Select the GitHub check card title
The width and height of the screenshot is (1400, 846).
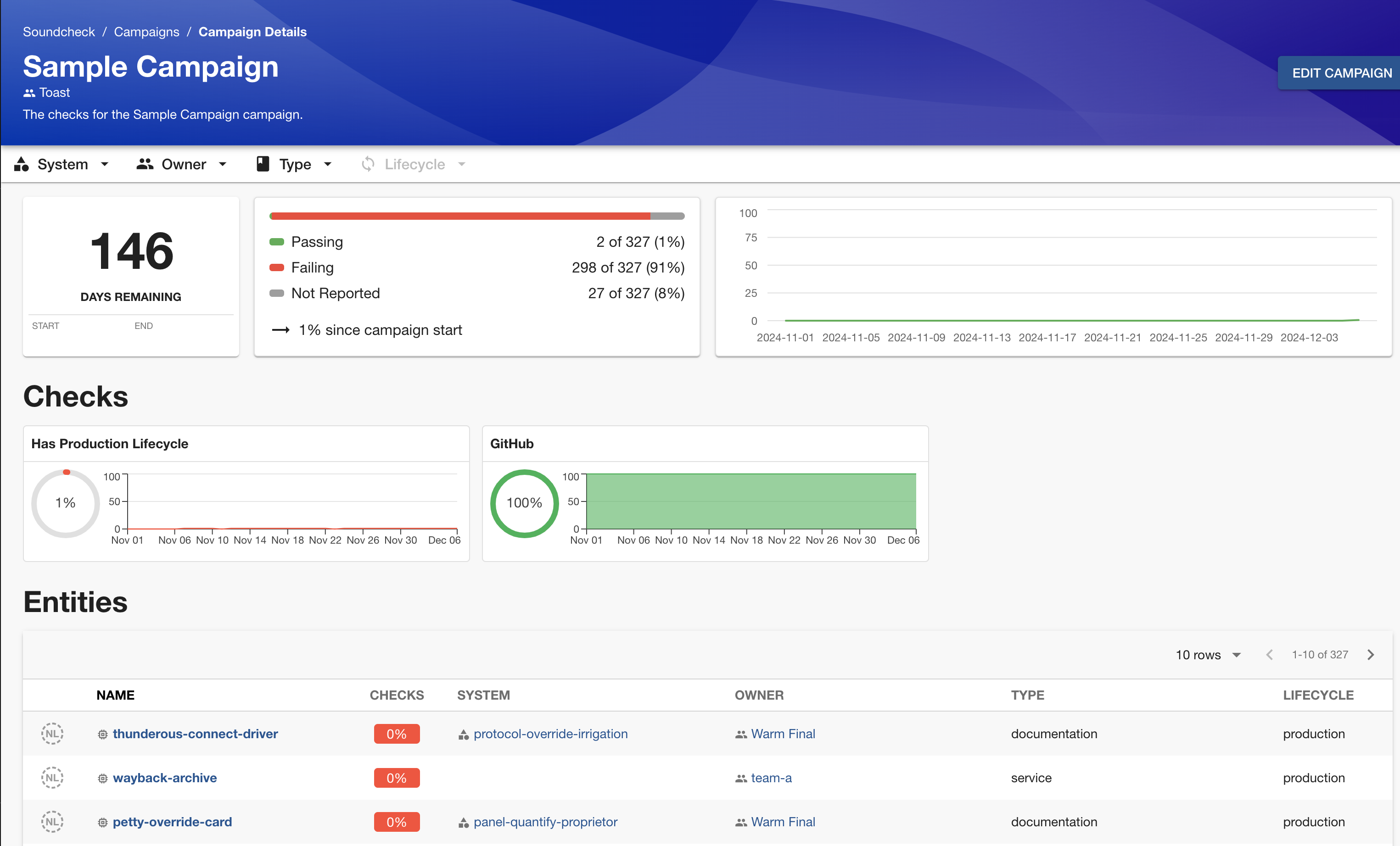(512, 444)
